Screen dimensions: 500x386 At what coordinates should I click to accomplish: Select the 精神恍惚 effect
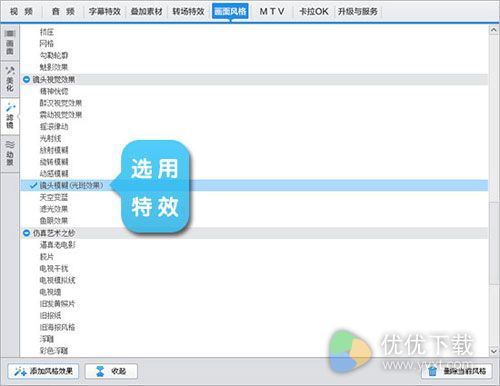[54, 91]
